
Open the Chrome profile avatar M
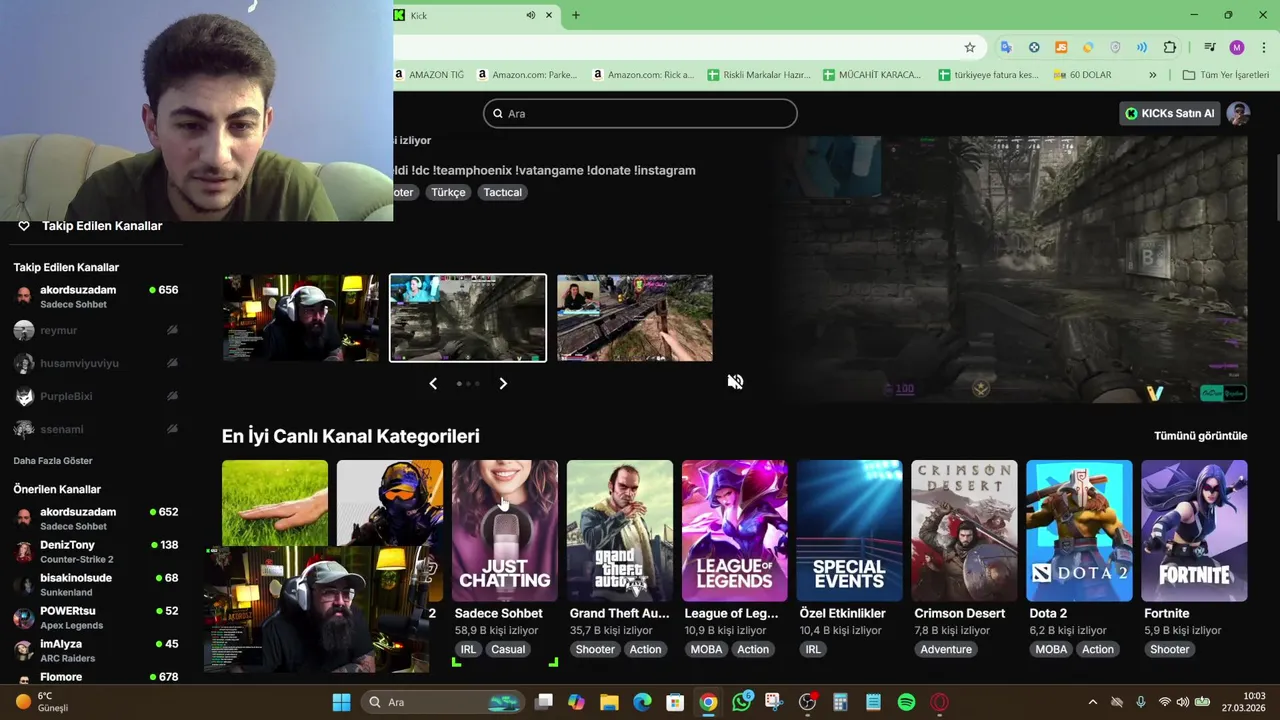1237,47
